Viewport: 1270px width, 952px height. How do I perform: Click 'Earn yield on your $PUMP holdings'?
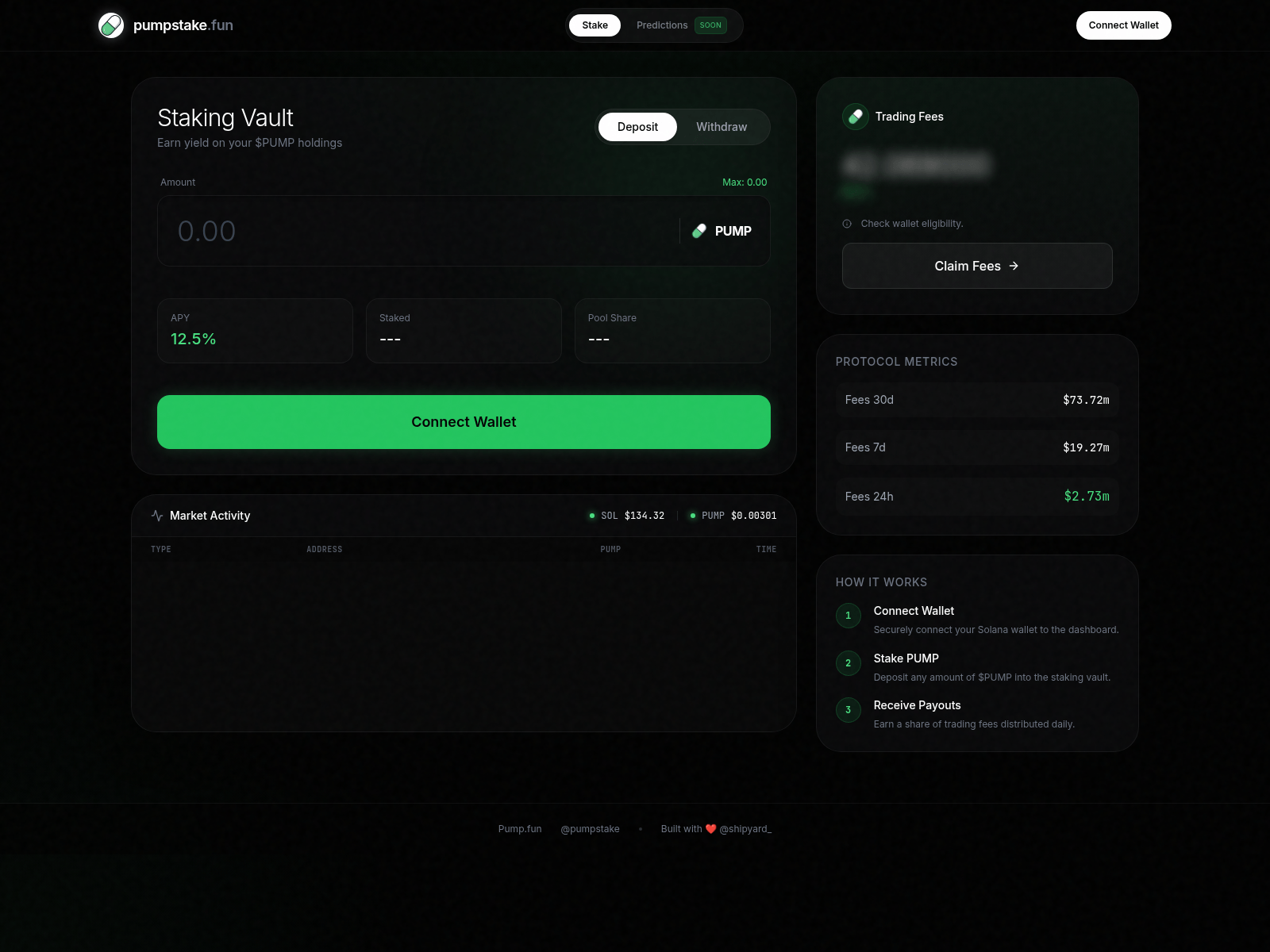250,143
